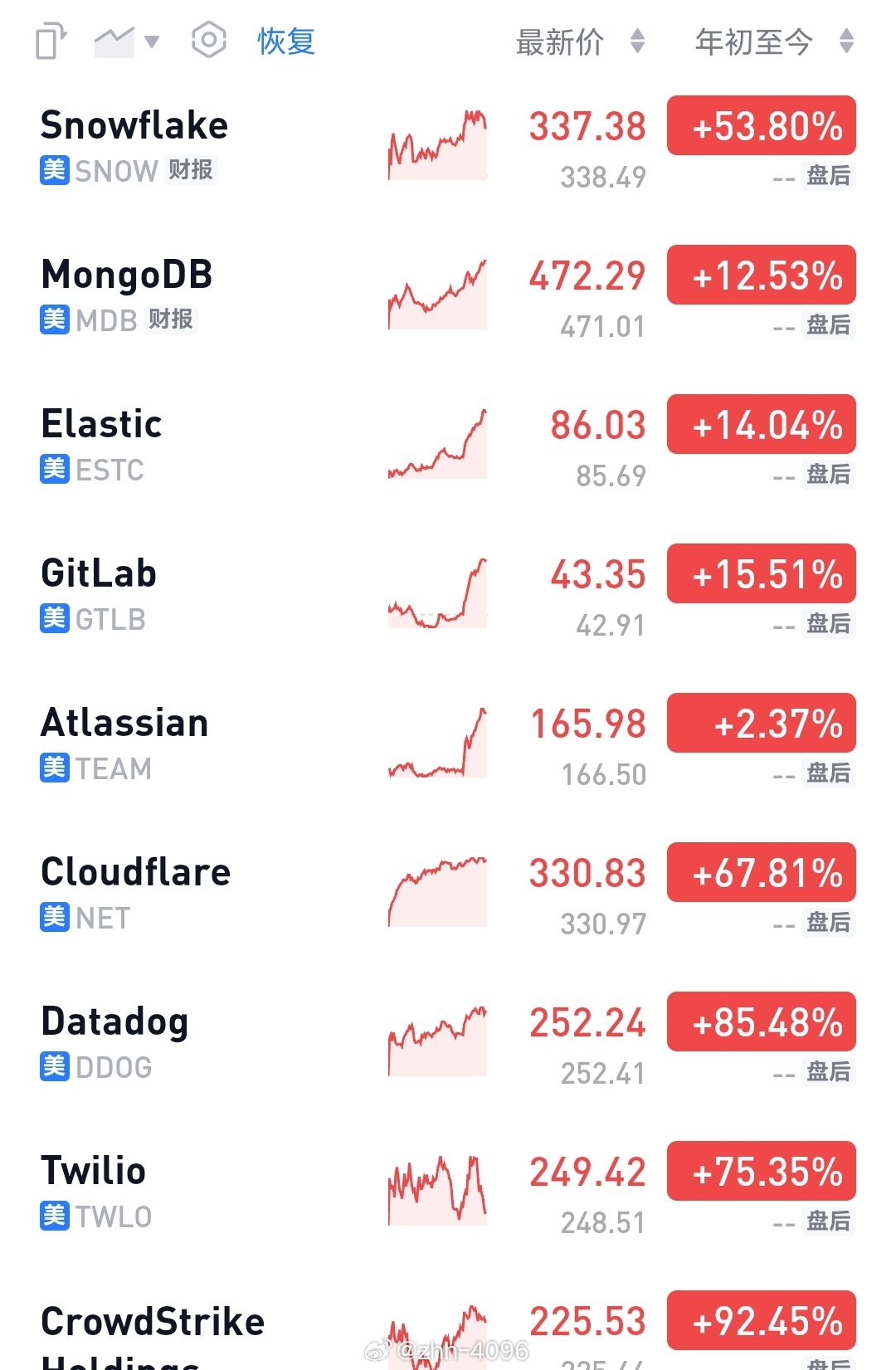Tap the US market icon beside GTLB
The image size is (896, 1370).
click(55, 618)
